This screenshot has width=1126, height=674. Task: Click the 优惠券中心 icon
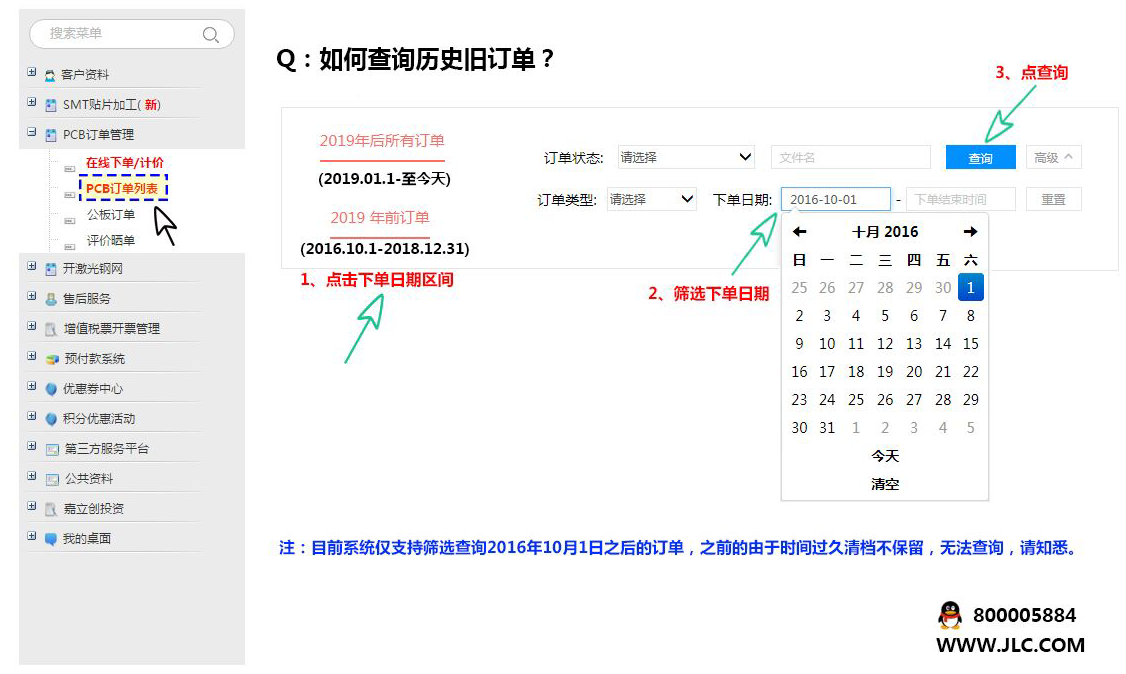tap(51, 389)
